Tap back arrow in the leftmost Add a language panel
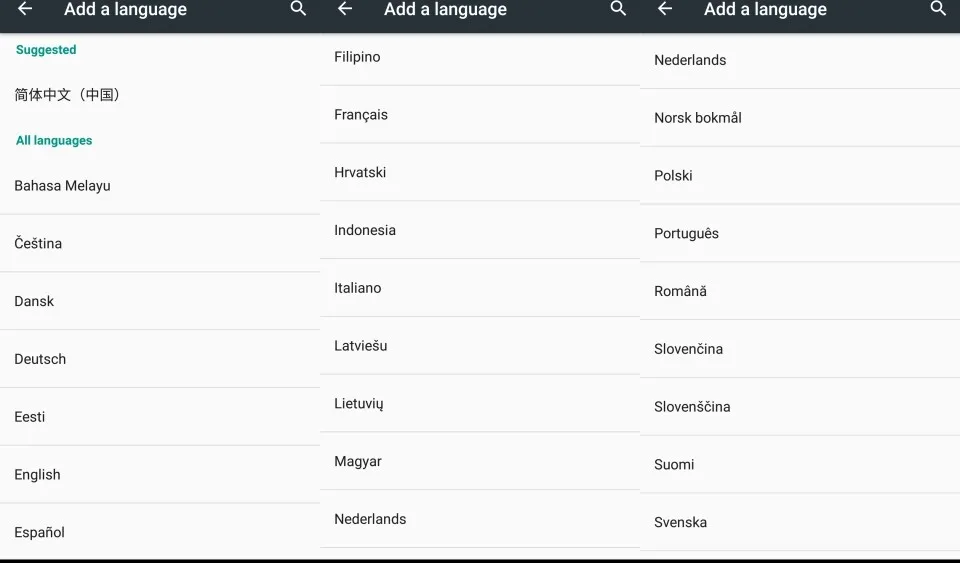The image size is (960, 563). point(25,9)
